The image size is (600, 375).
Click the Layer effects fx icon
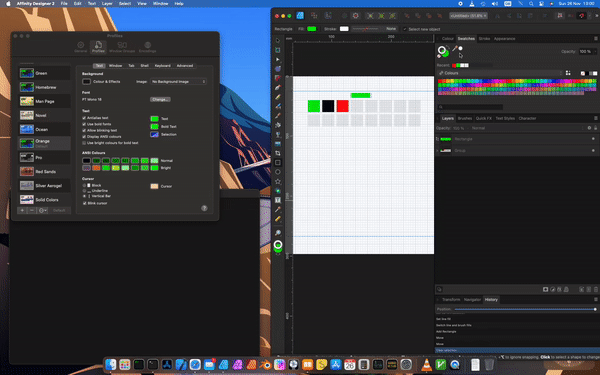tap(559, 289)
